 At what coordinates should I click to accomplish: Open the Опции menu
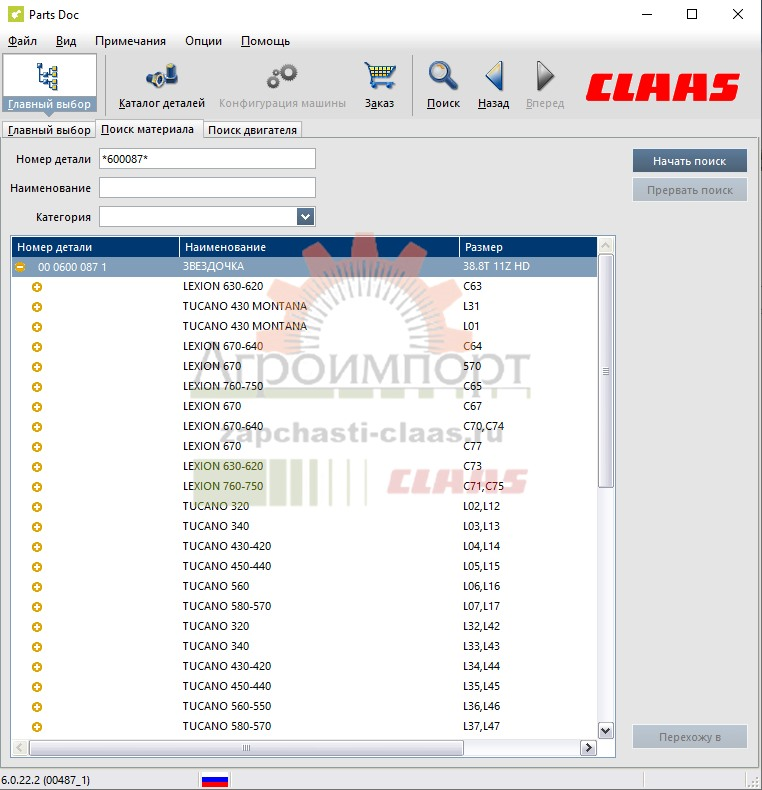[x=203, y=41]
